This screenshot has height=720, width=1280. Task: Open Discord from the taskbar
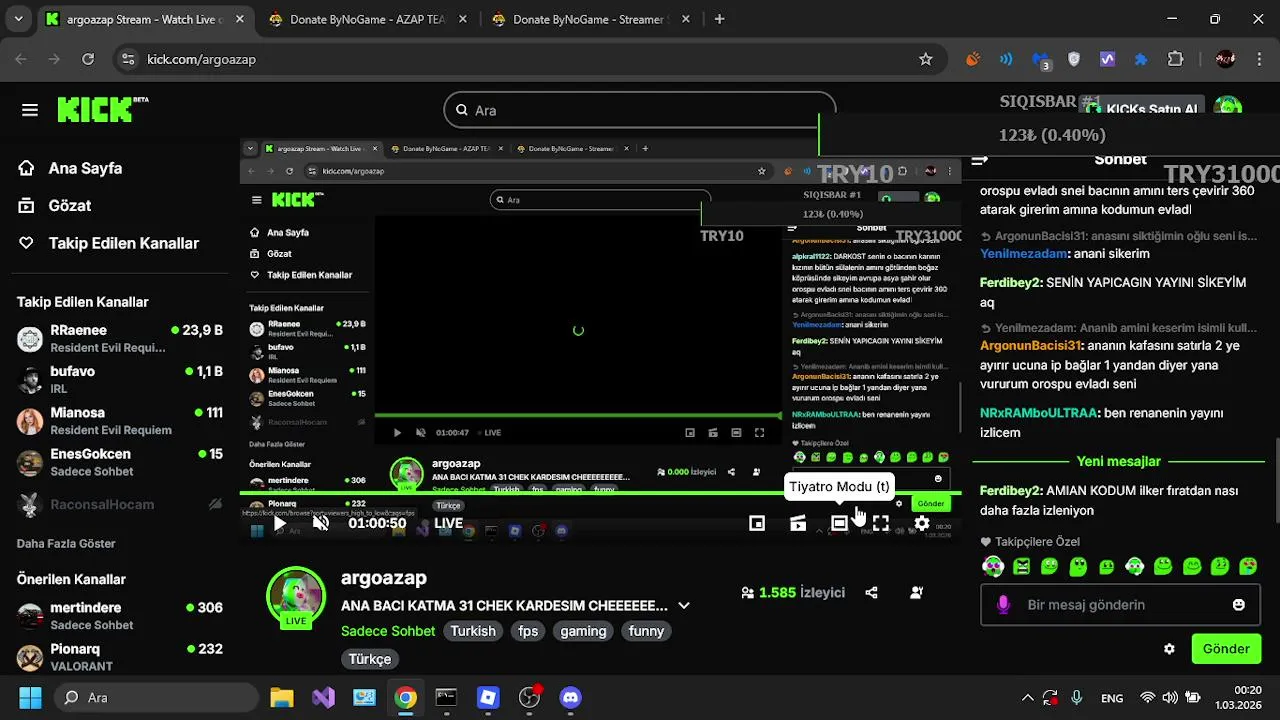click(x=570, y=697)
